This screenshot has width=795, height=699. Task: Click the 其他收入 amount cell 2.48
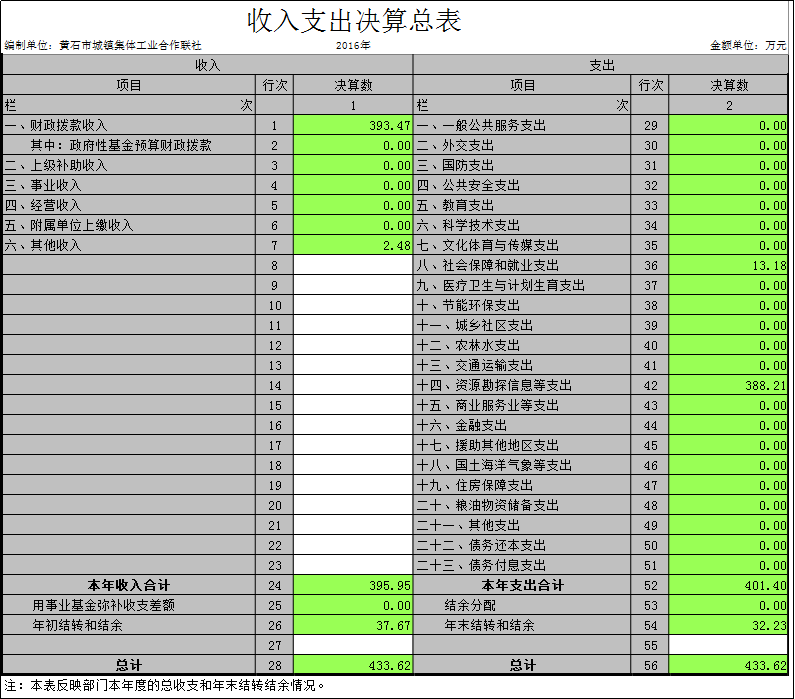point(353,246)
